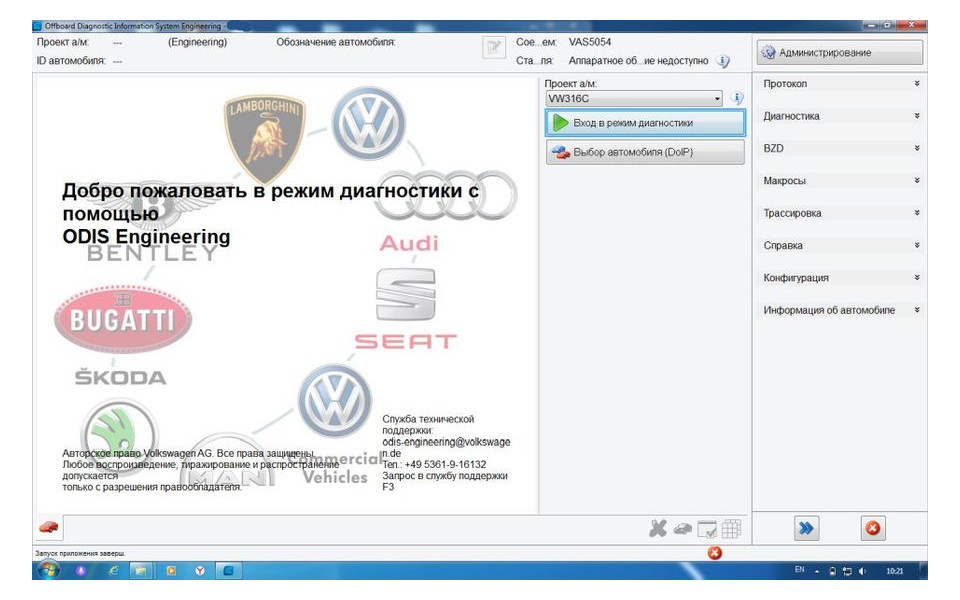Viewport: 960px width, 600px height.
Task: Click Макросы label in side menu
Action: (x=784, y=181)
